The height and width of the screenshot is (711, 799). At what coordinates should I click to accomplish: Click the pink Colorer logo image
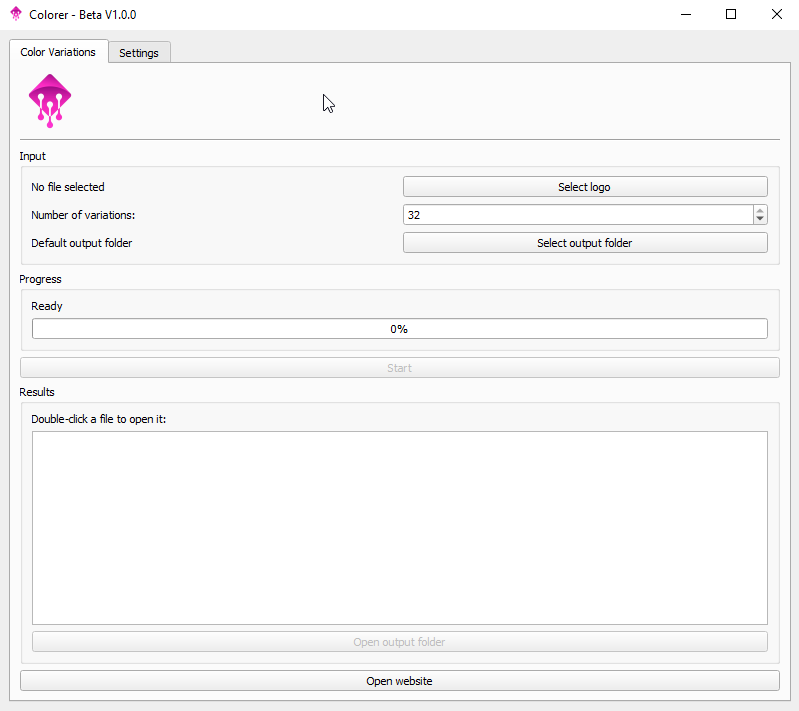[50, 102]
